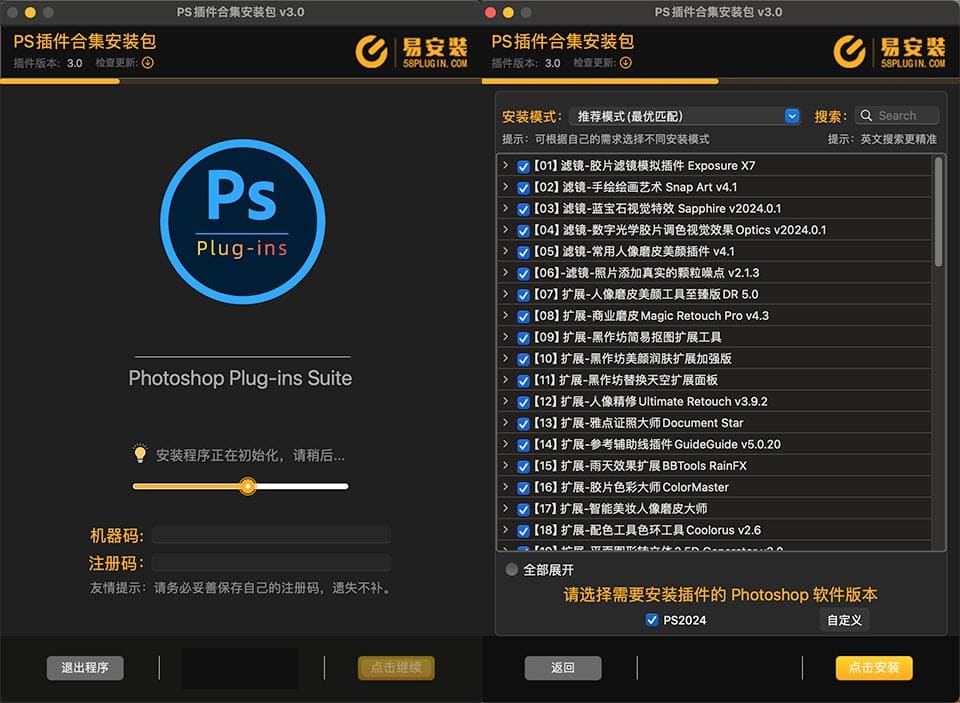Expand the [08] Magic Retouch Pro v4.3 row chevron
The image size is (960, 703).
coord(505,315)
